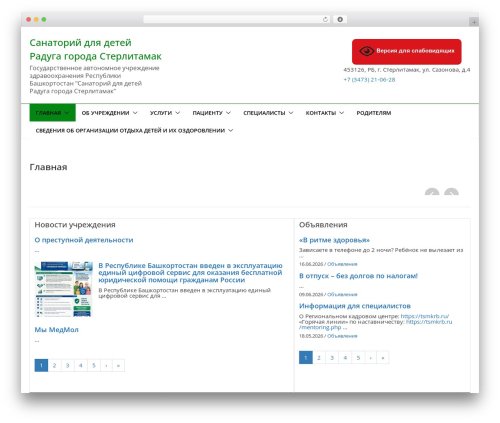
Task: Click the legal aid article thumbnail image
Action: (64, 289)
